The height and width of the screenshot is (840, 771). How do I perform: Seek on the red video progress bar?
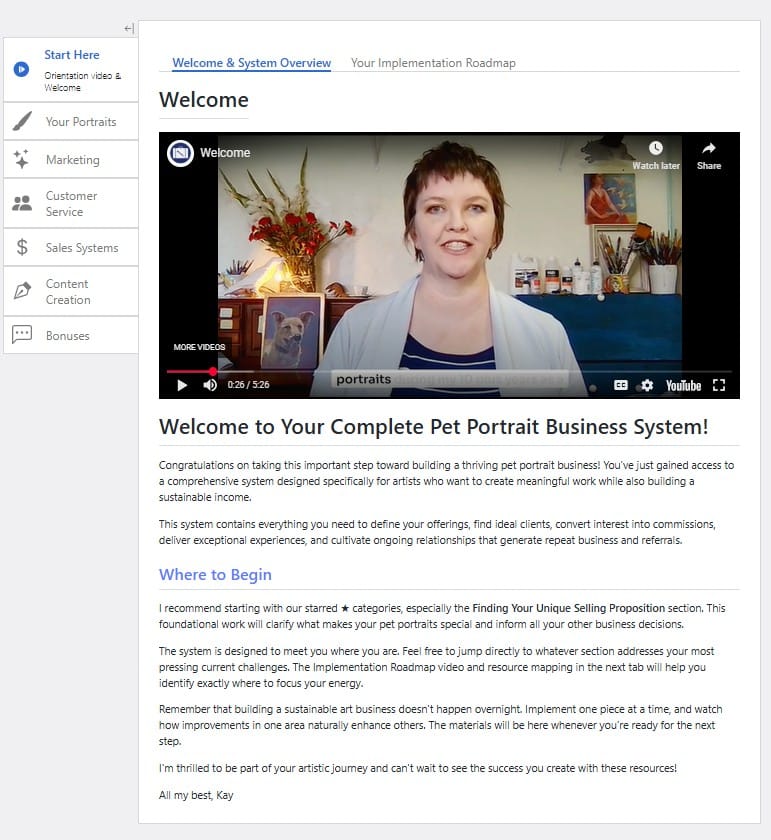449,371
